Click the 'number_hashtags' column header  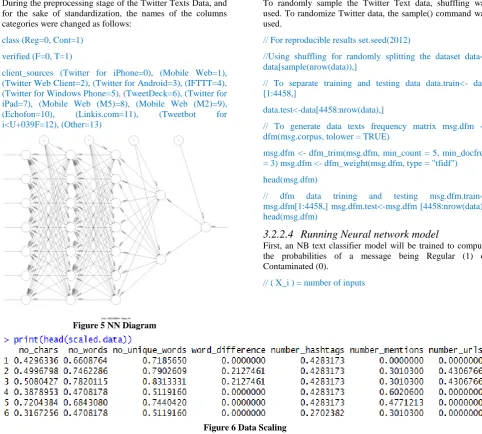click(307, 350)
